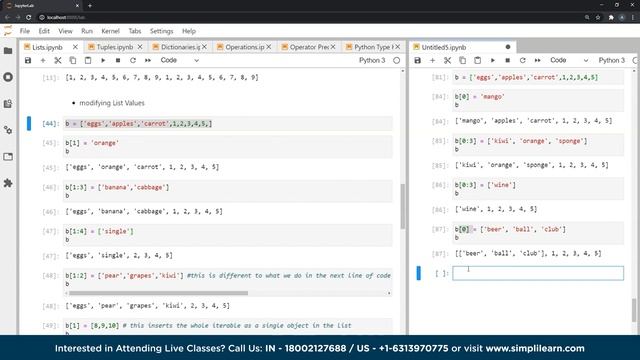Open the Open Tabs sidebar icon
The width and height of the screenshot is (640, 360).
pyautogui.click(x=8, y=157)
